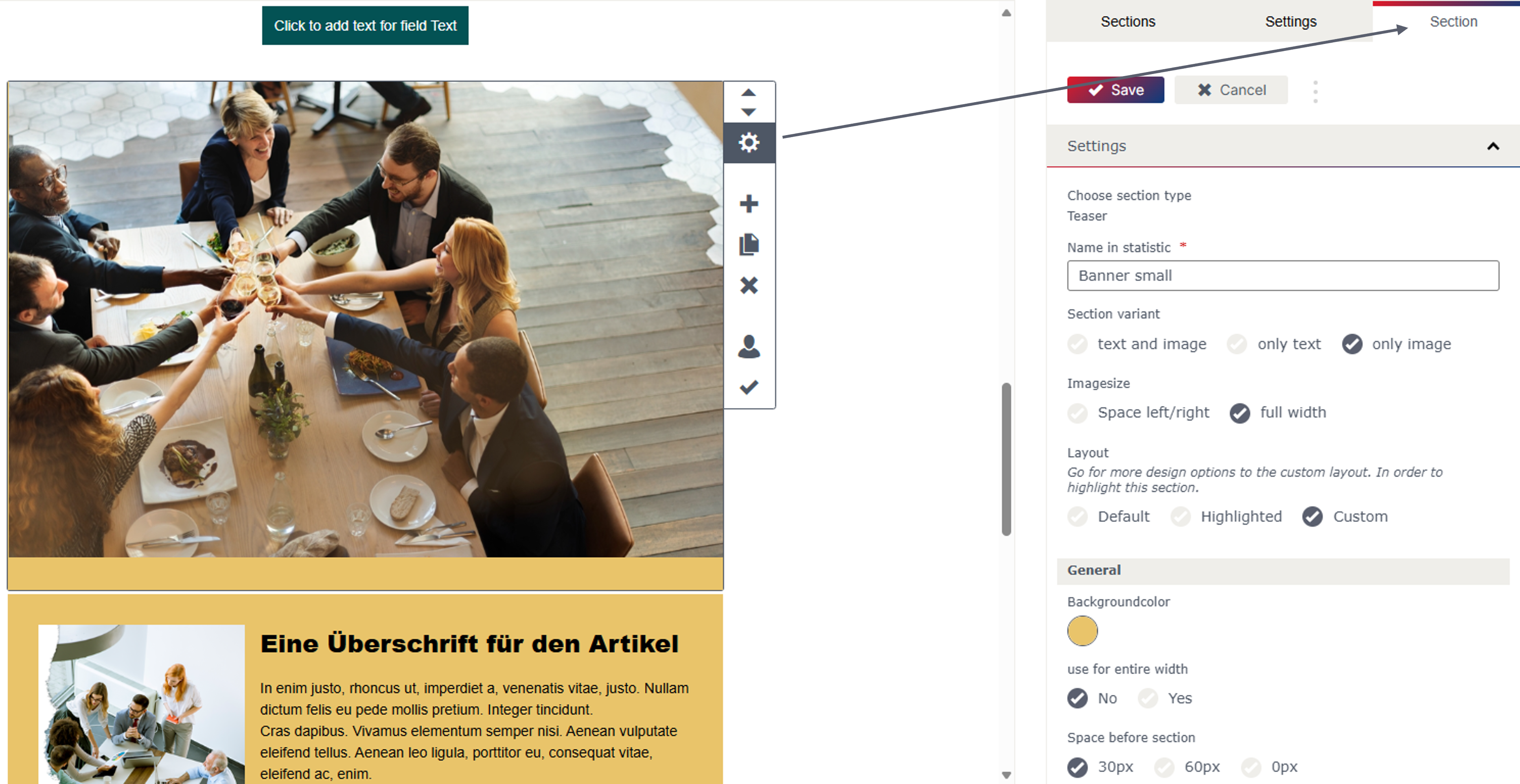The height and width of the screenshot is (784, 1520).
Task: Move section down with the down arrow
Action: (748, 111)
